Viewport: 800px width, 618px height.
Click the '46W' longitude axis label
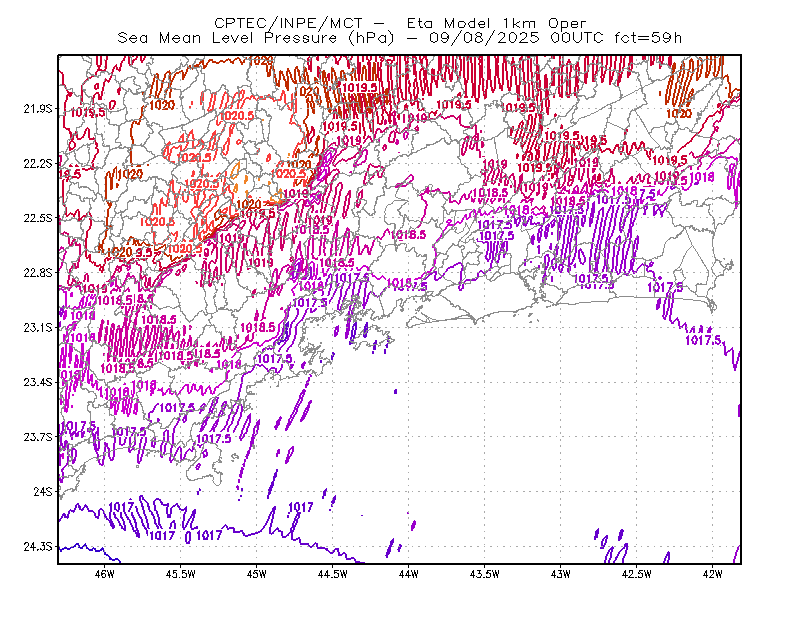(x=105, y=574)
